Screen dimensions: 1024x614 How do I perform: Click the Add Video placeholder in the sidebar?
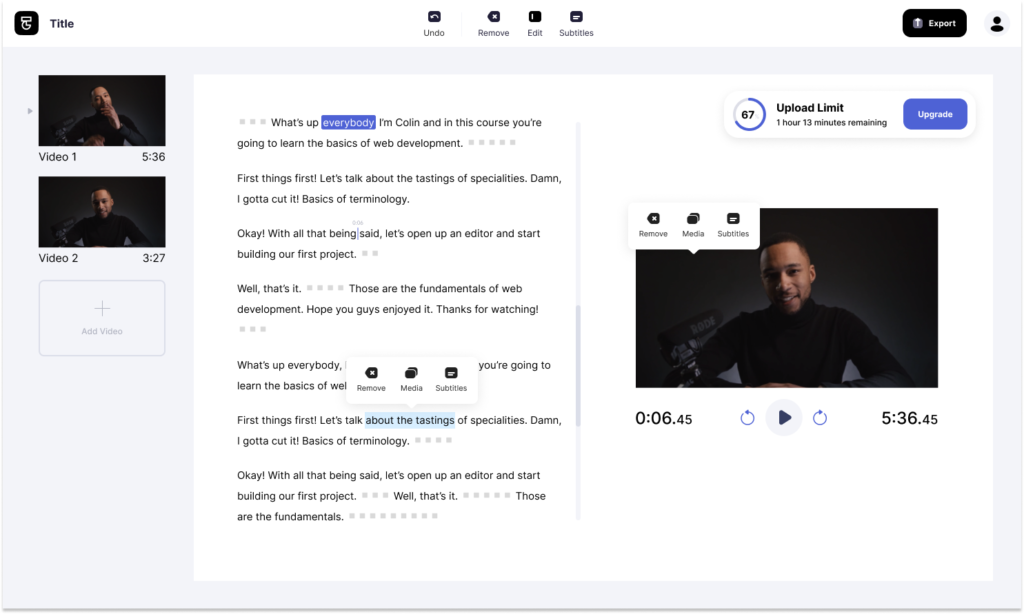(101, 318)
